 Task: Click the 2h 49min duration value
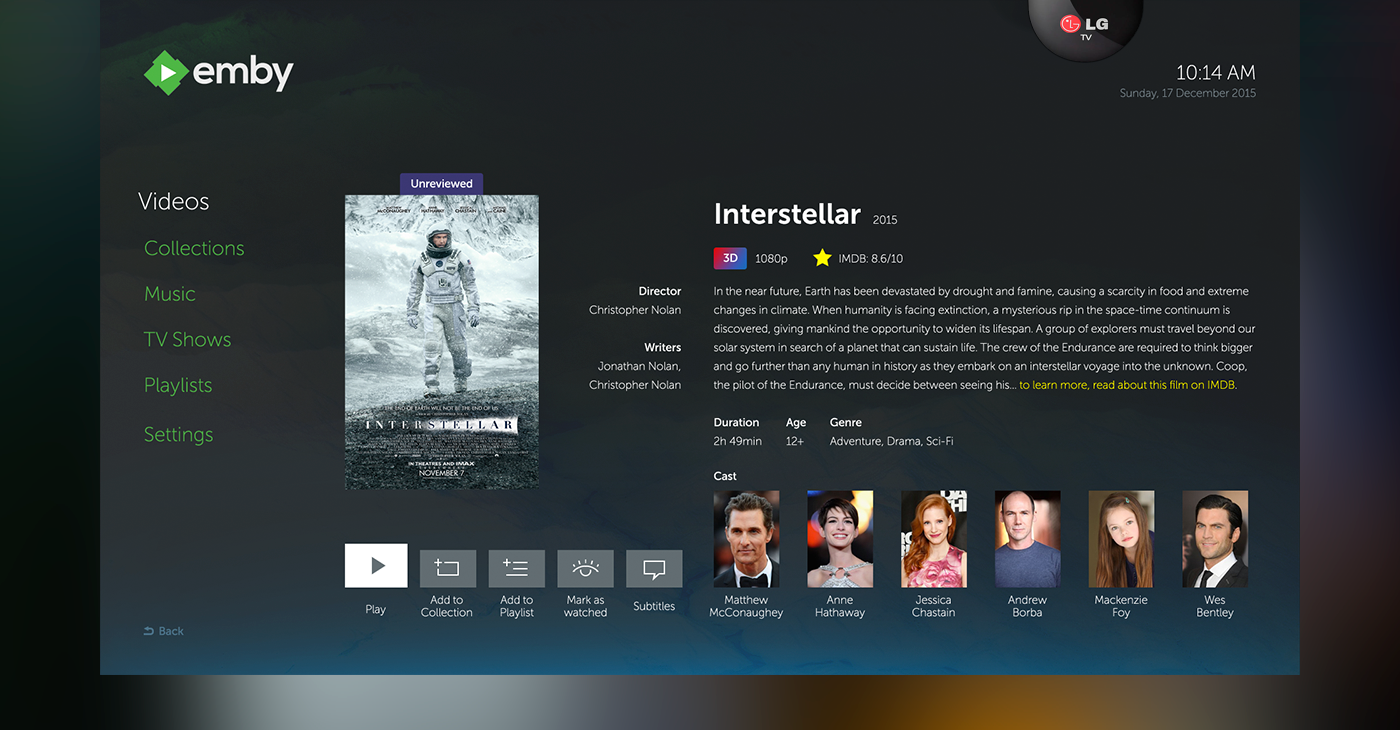738,441
